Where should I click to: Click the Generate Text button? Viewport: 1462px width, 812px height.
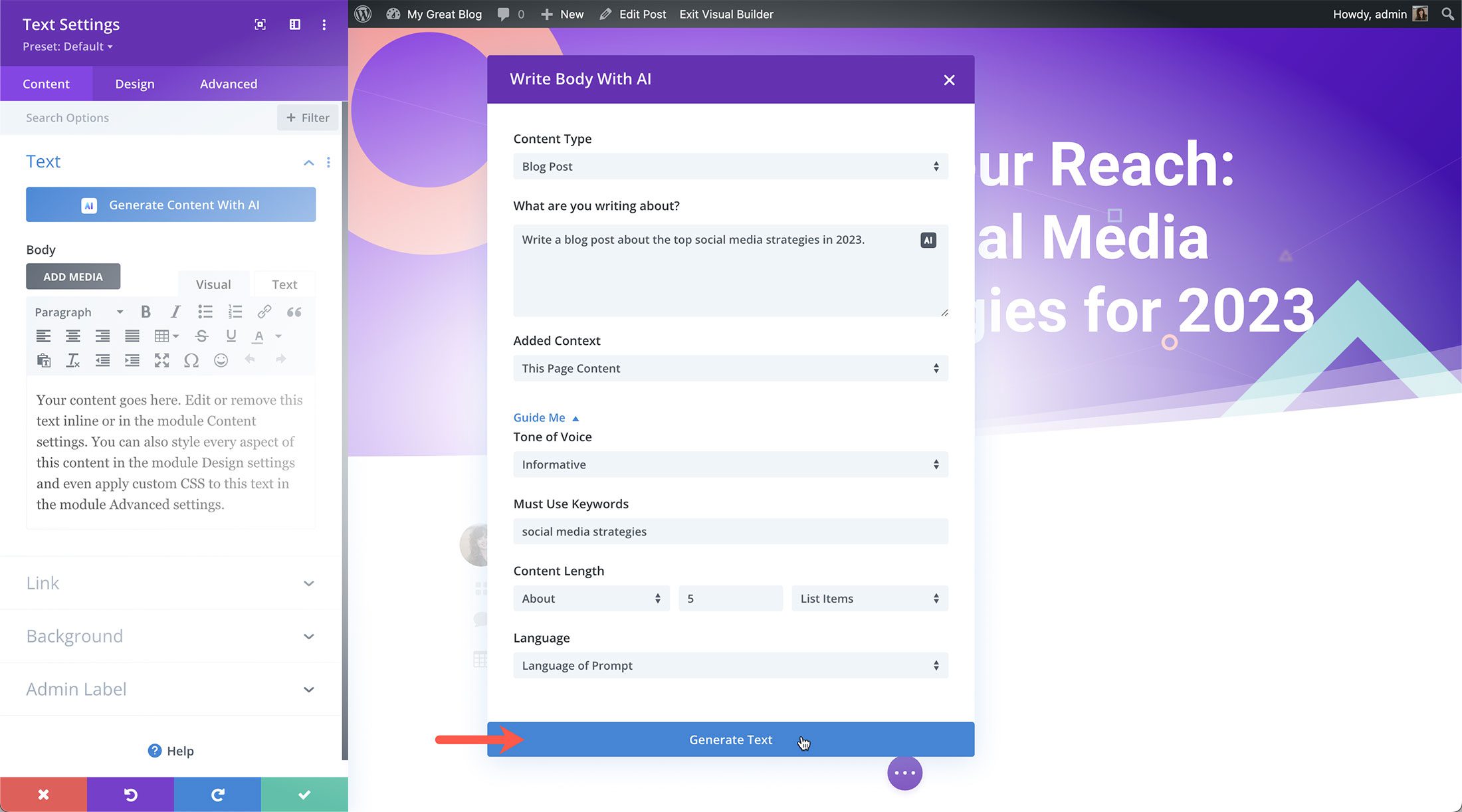[731, 739]
